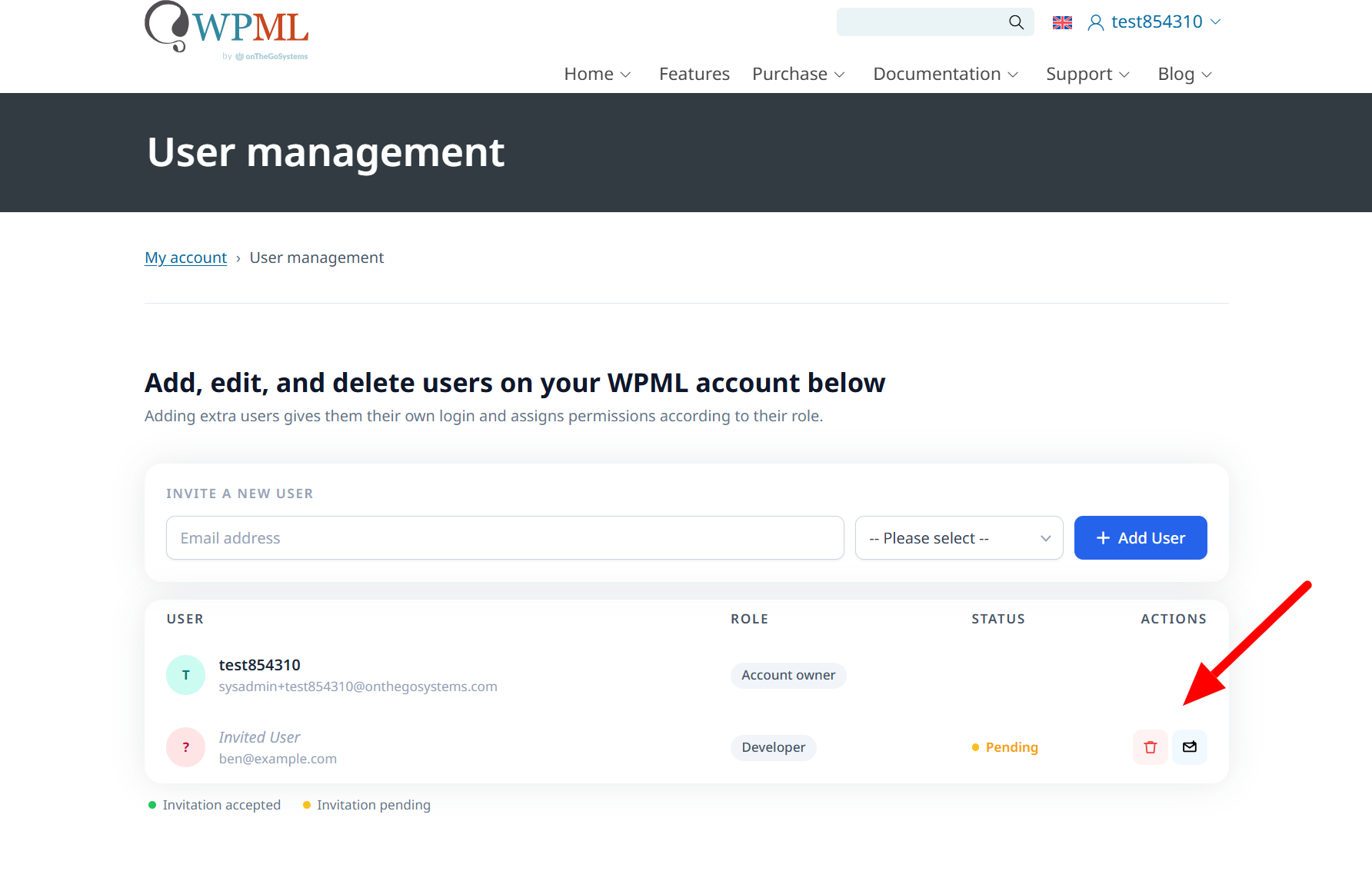Image resolution: width=1372 pixels, height=881 pixels.
Task: Click the T avatar for test854310
Action: coord(185,675)
